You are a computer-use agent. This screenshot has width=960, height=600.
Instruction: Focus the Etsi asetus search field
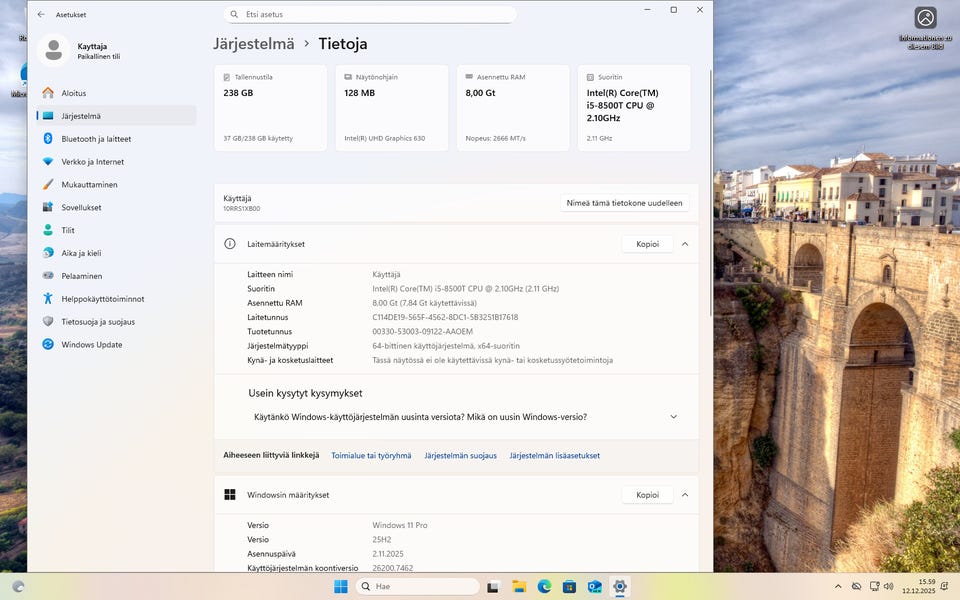pyautogui.click(x=370, y=14)
